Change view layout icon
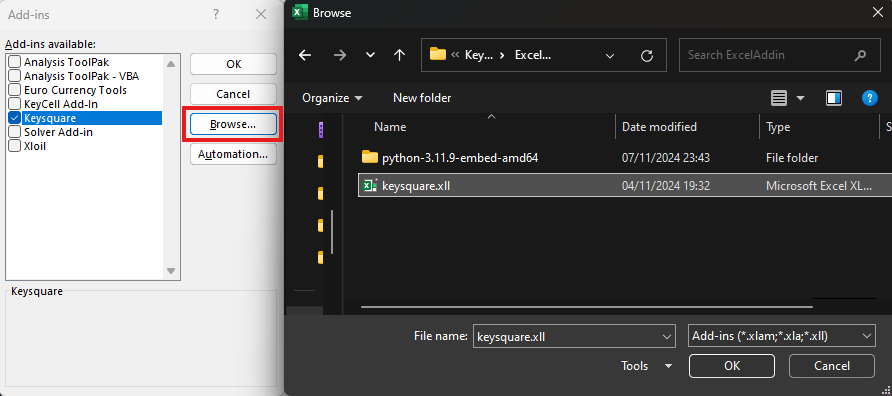Screen dimensions: 892x396 779,98
